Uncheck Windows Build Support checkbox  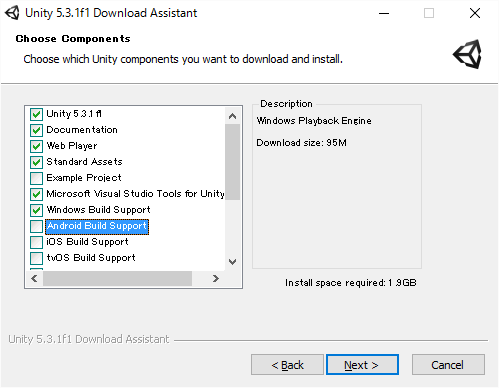click(x=36, y=210)
